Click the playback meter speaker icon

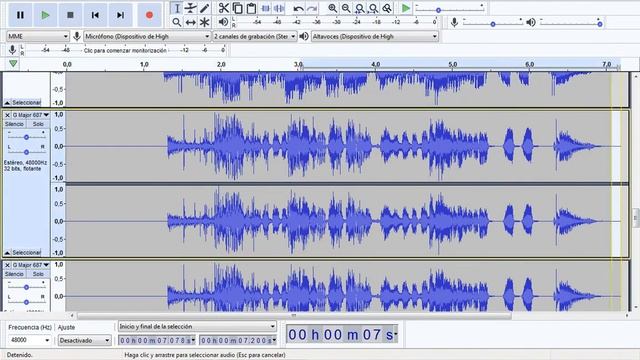223,22
